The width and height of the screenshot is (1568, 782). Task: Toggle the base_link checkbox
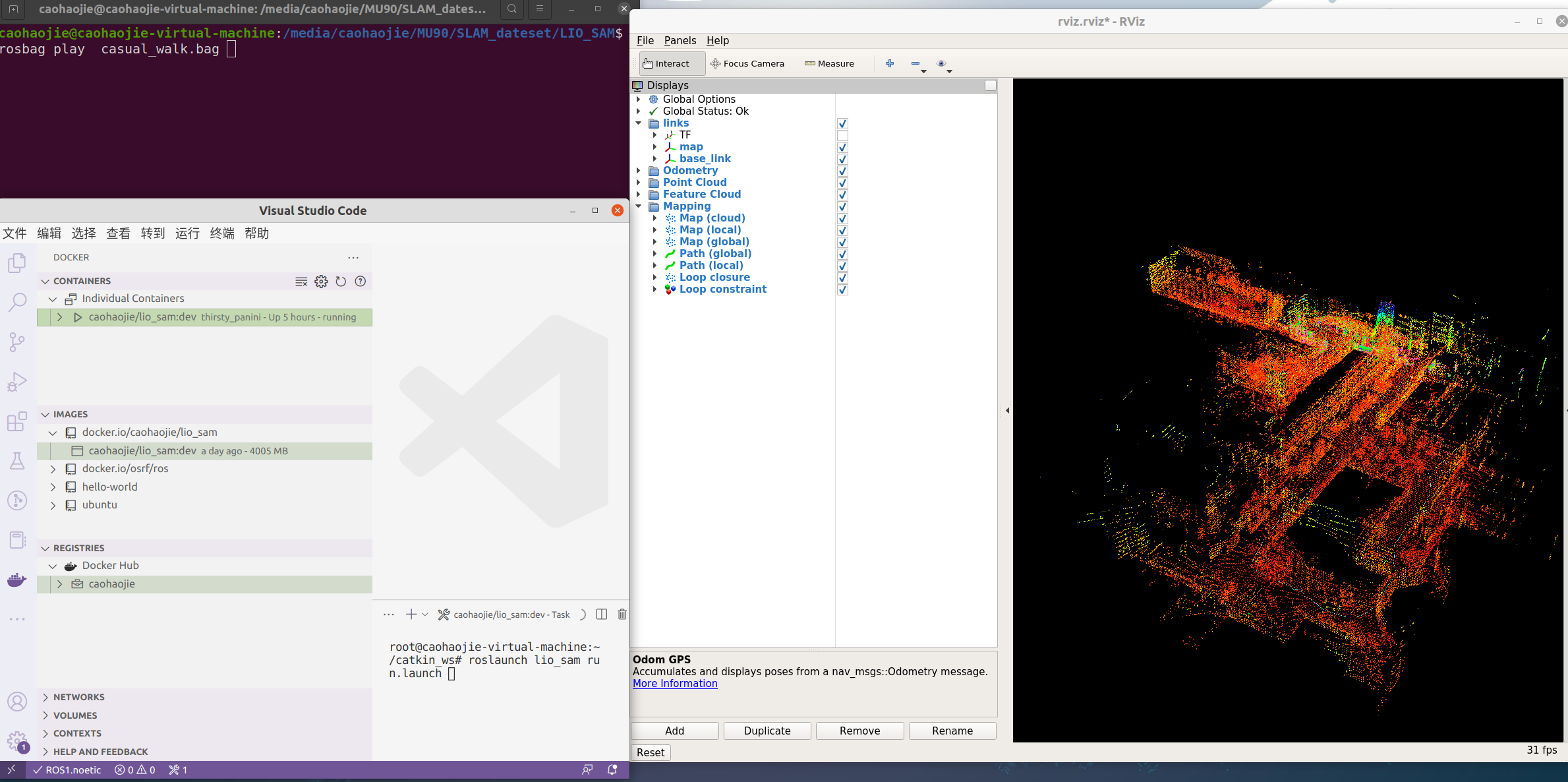(842, 160)
